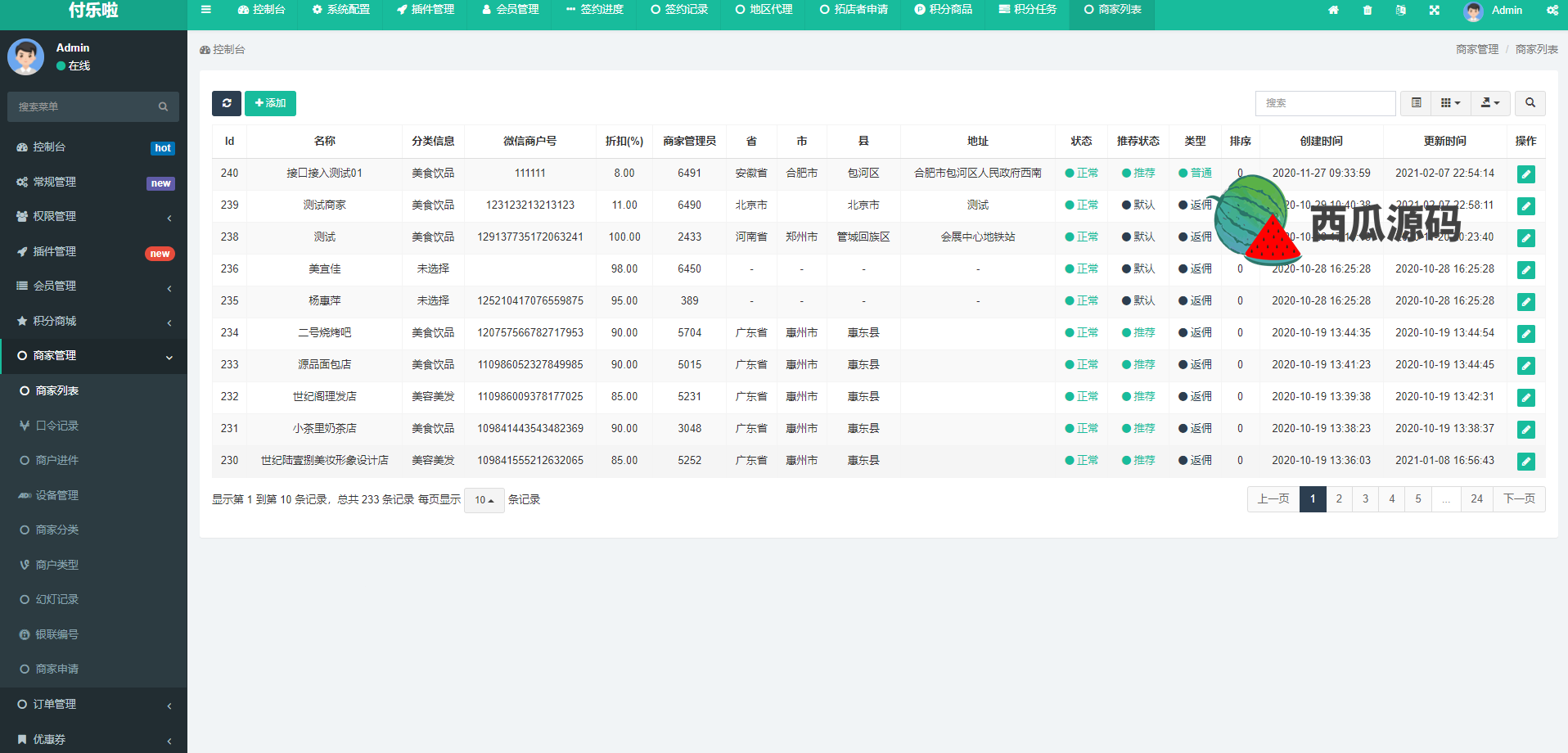Click the search magnifier button at right
Image resolution: width=1568 pixels, height=753 pixels.
[x=1530, y=103]
